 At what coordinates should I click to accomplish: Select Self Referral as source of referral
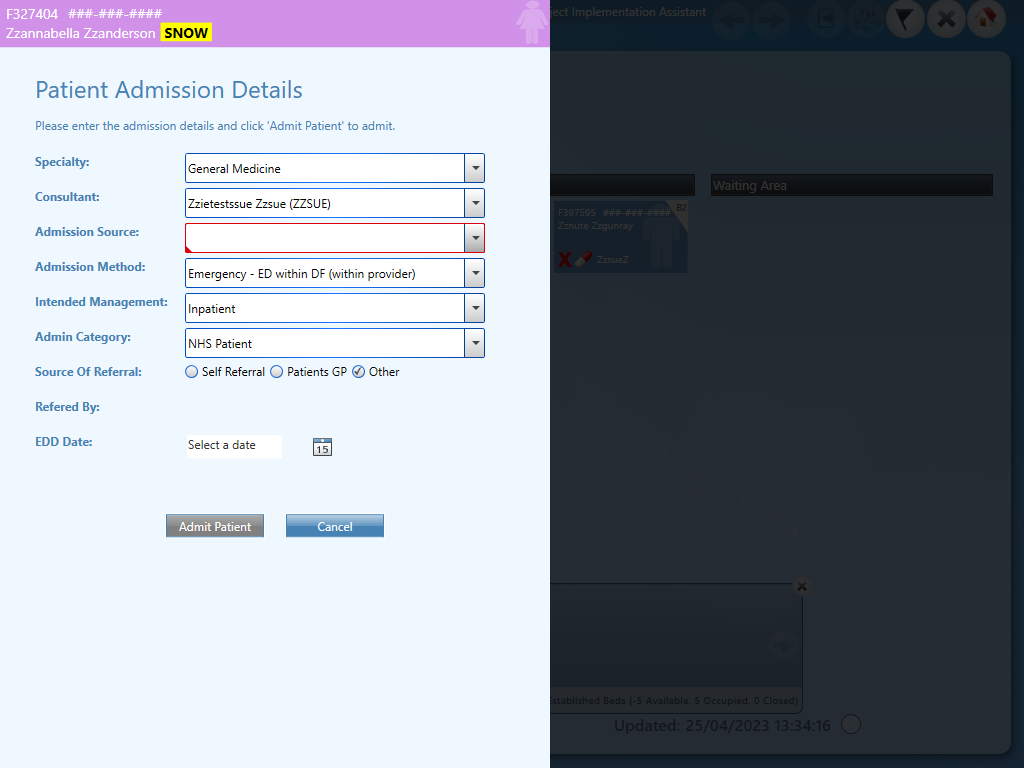click(x=191, y=372)
